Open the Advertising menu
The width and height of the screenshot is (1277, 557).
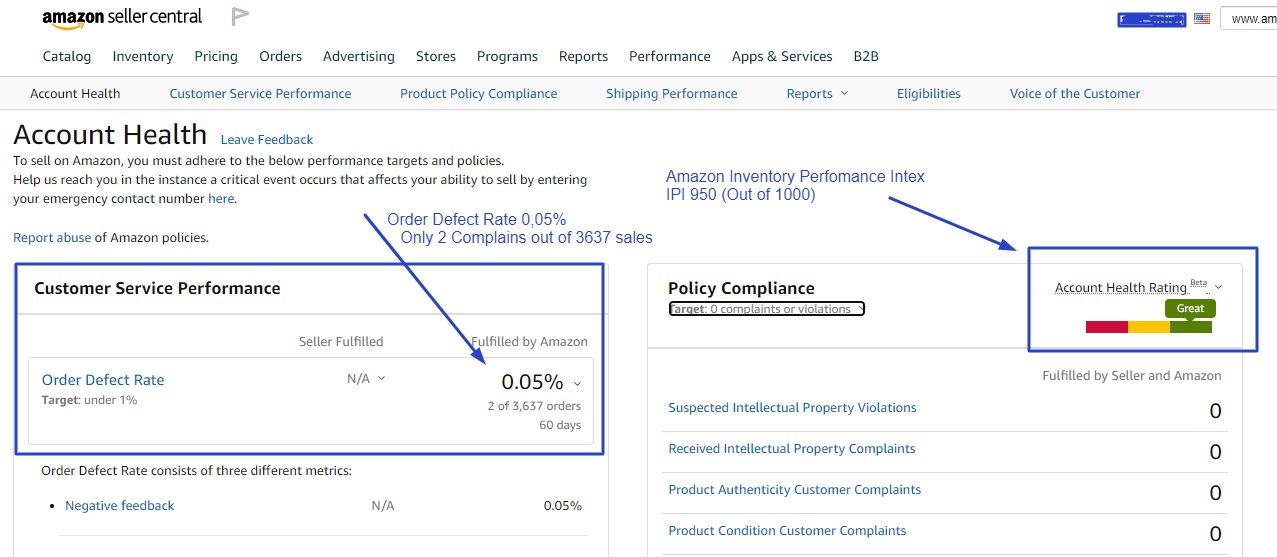359,56
